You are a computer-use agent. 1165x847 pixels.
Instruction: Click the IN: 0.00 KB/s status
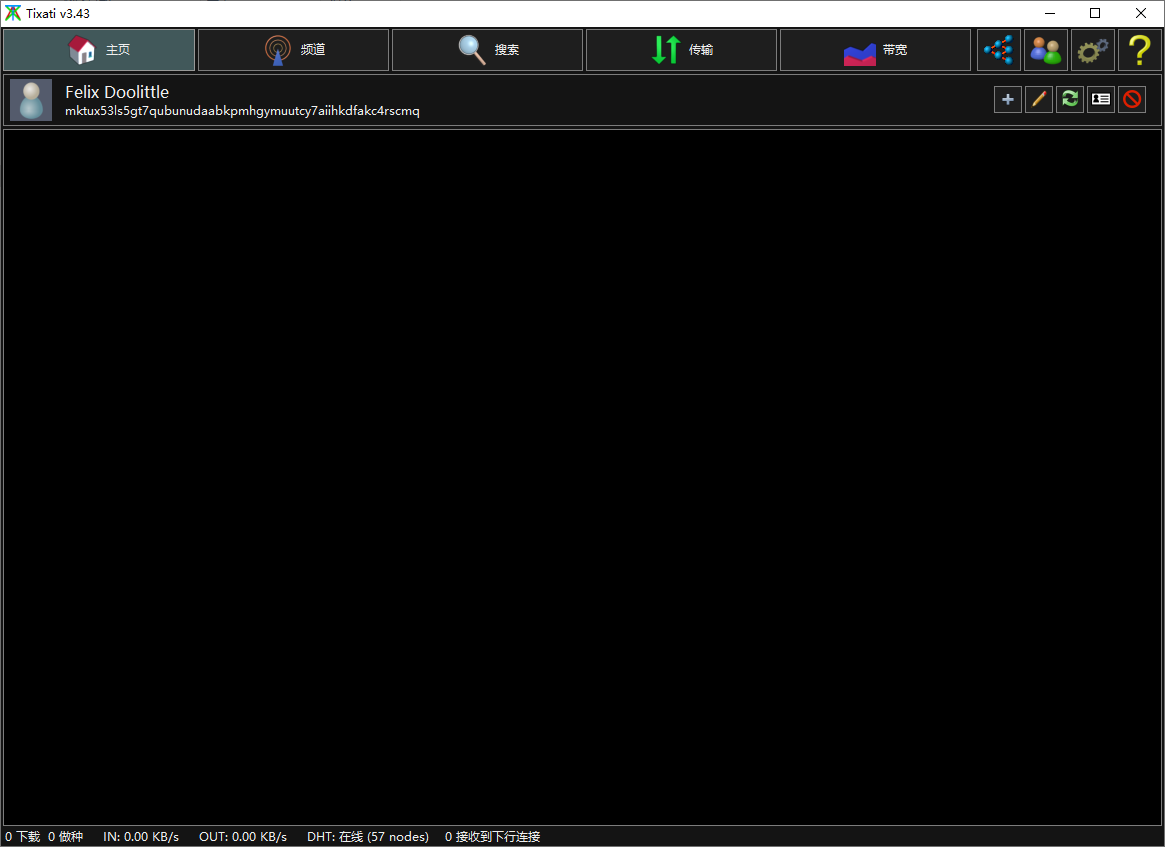coord(141,837)
